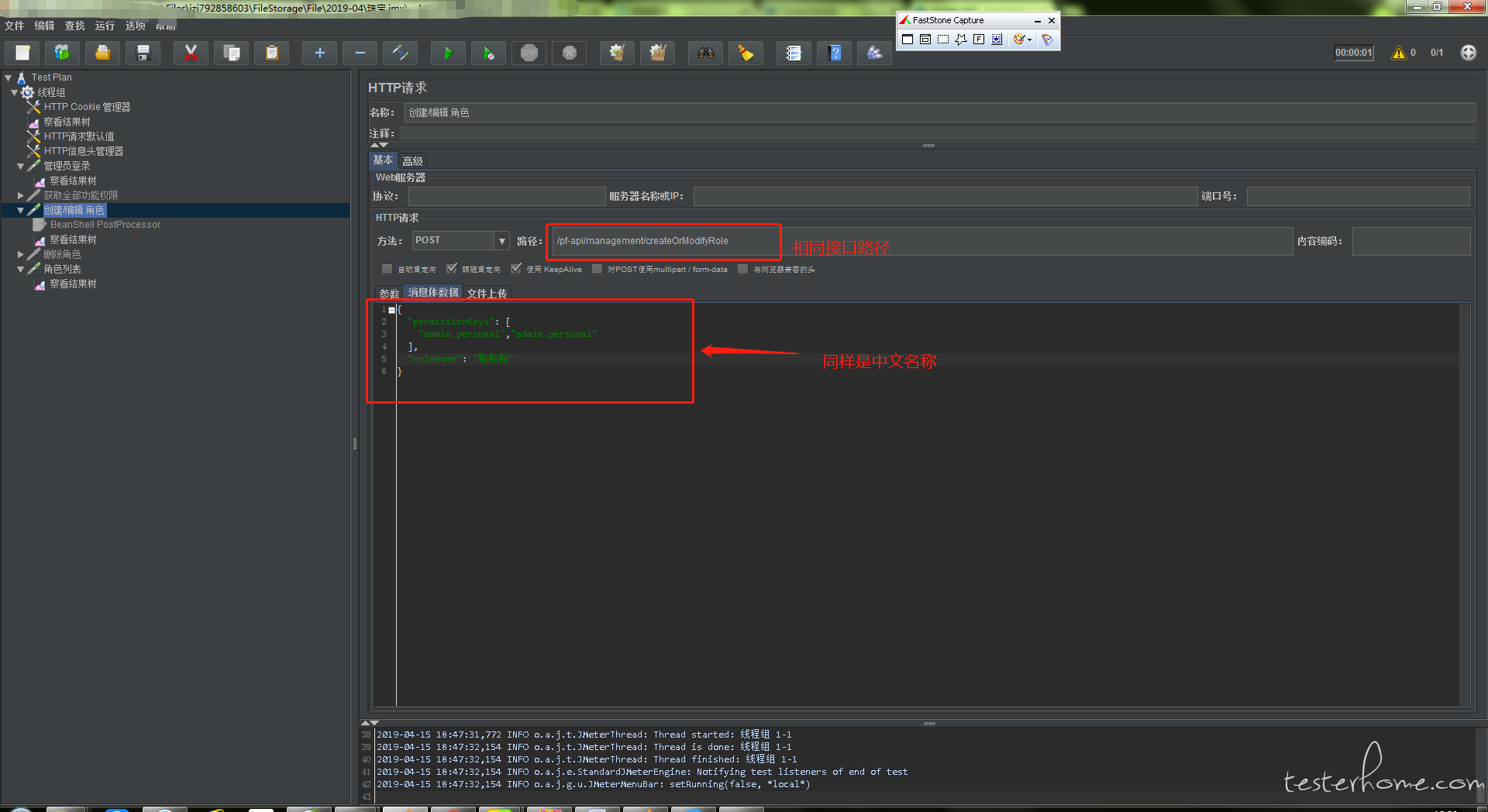Click Start no pauses icon
Screen dimensions: 1488x812
click(x=488, y=53)
